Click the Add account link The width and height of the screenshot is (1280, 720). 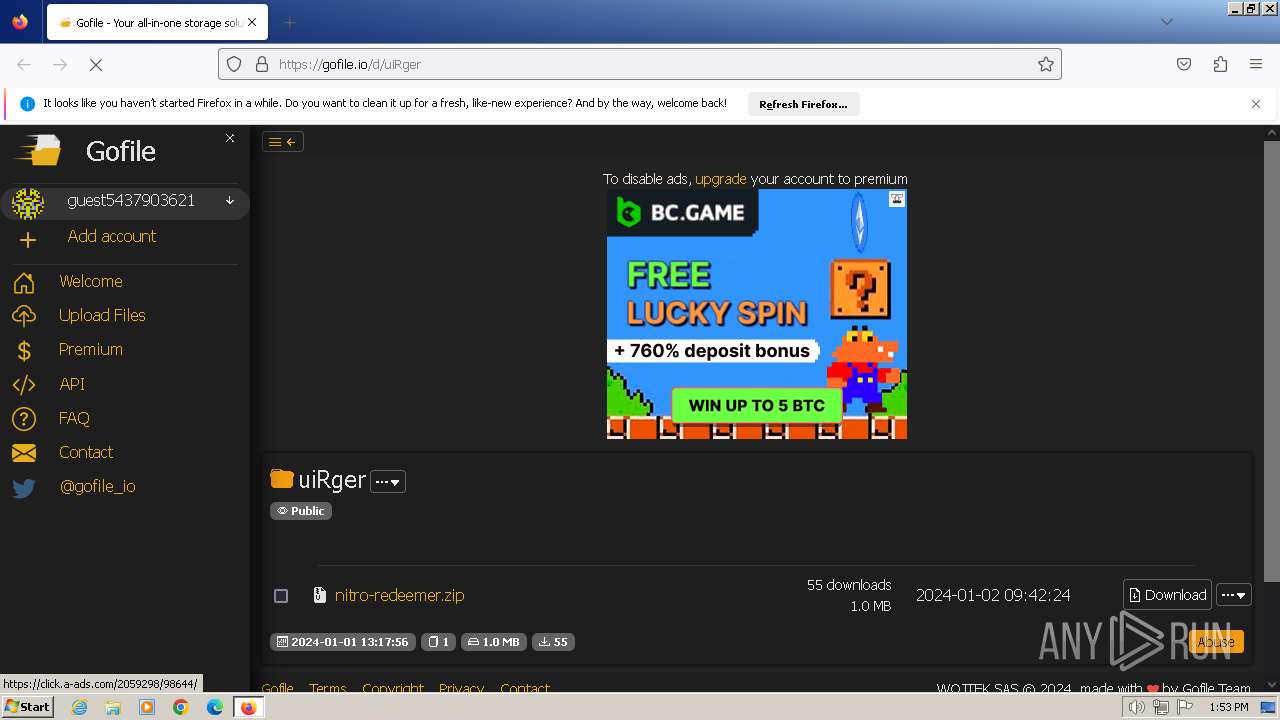pyautogui.click(x=112, y=237)
